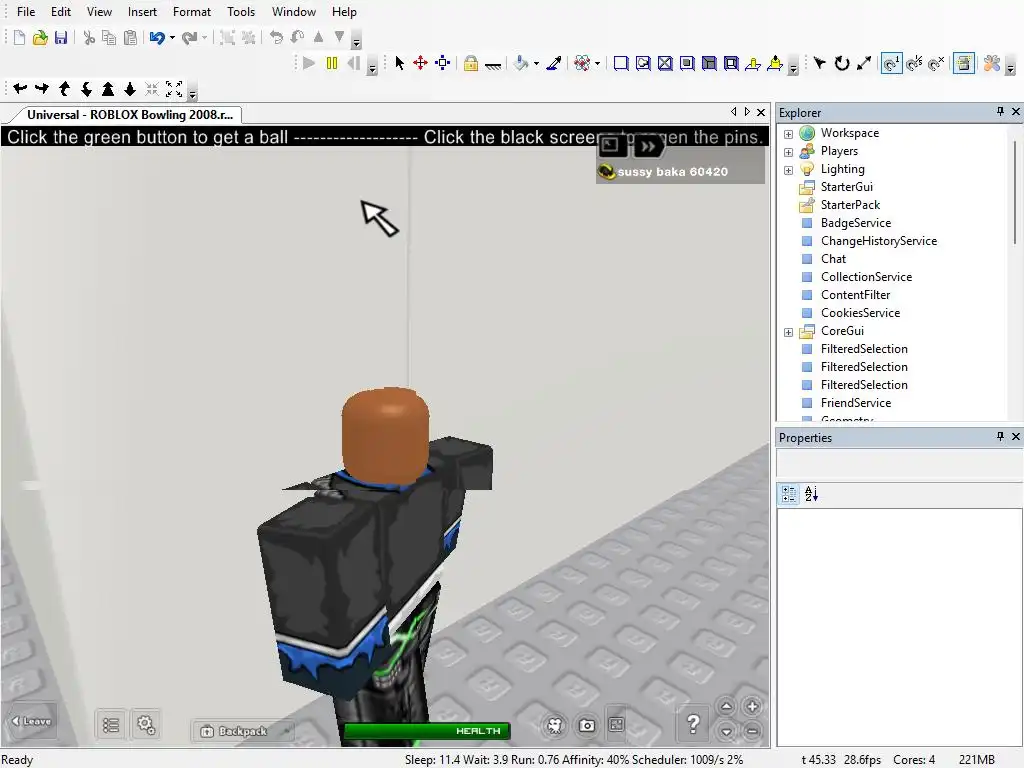Viewport: 1024px width, 768px height.
Task: Expand the Players tree node
Action: 788,152
